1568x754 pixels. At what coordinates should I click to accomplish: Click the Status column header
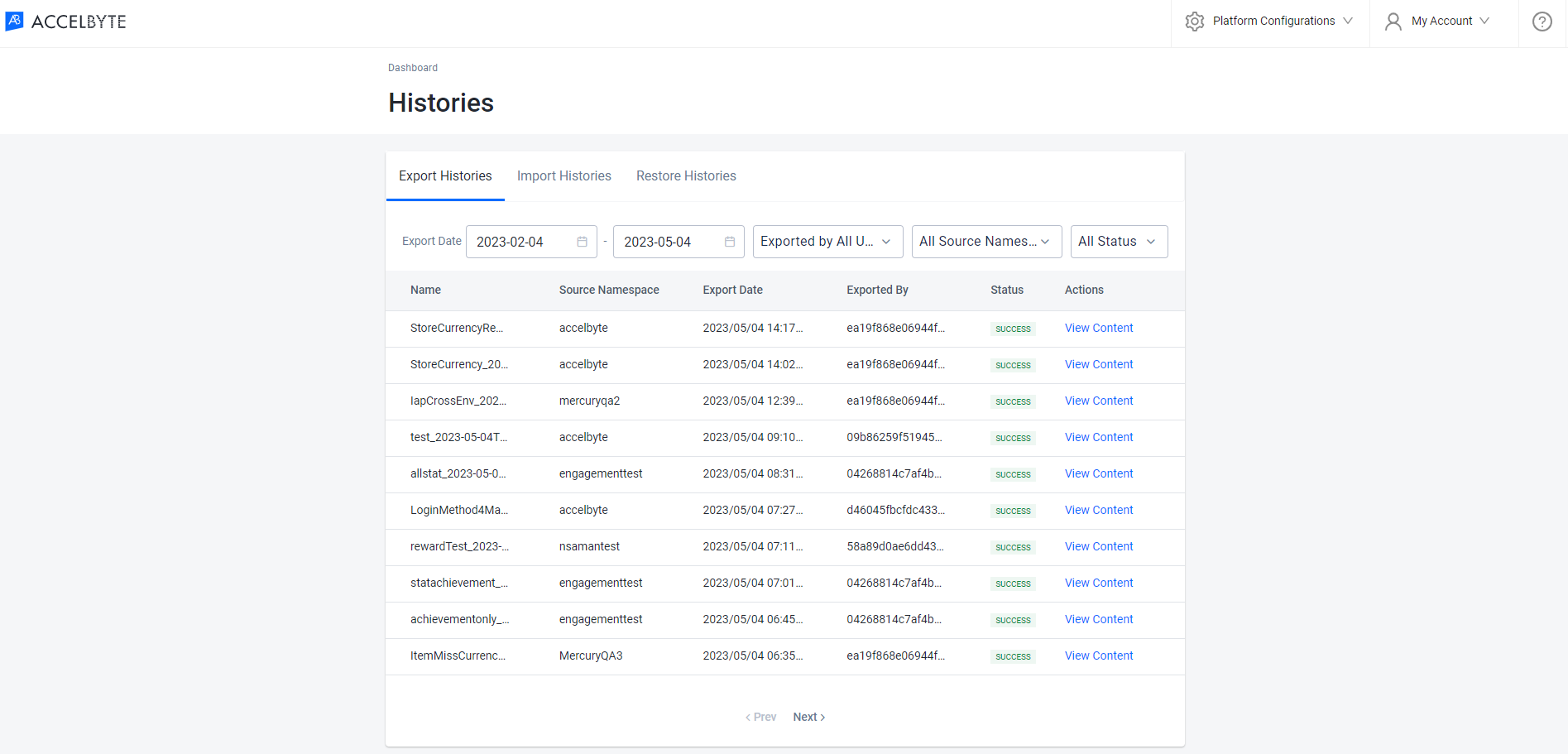[1007, 291]
